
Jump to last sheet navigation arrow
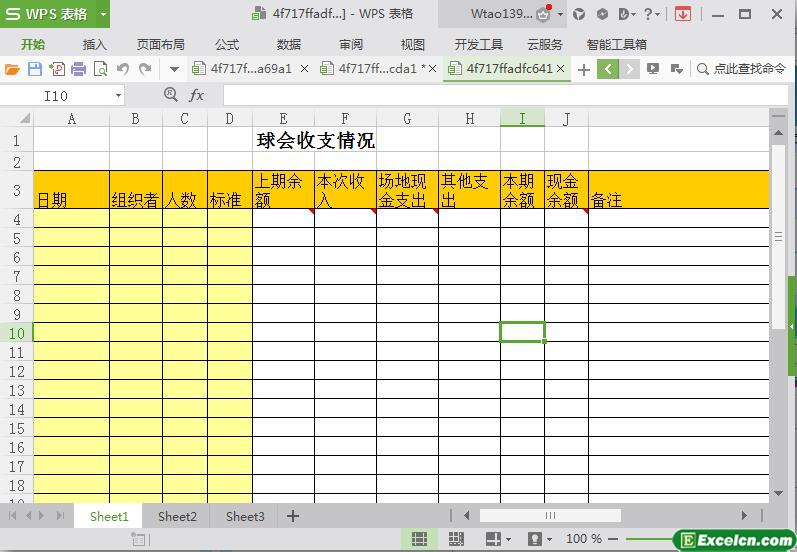pyautogui.click(x=60, y=516)
